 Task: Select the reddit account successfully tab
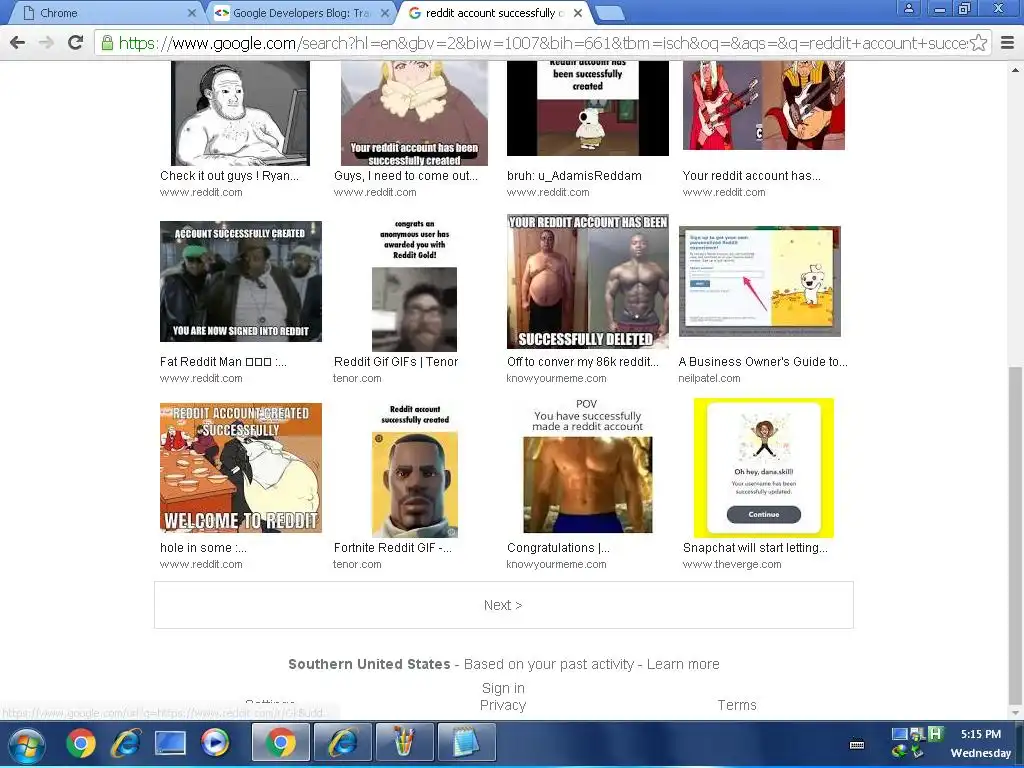(494, 13)
